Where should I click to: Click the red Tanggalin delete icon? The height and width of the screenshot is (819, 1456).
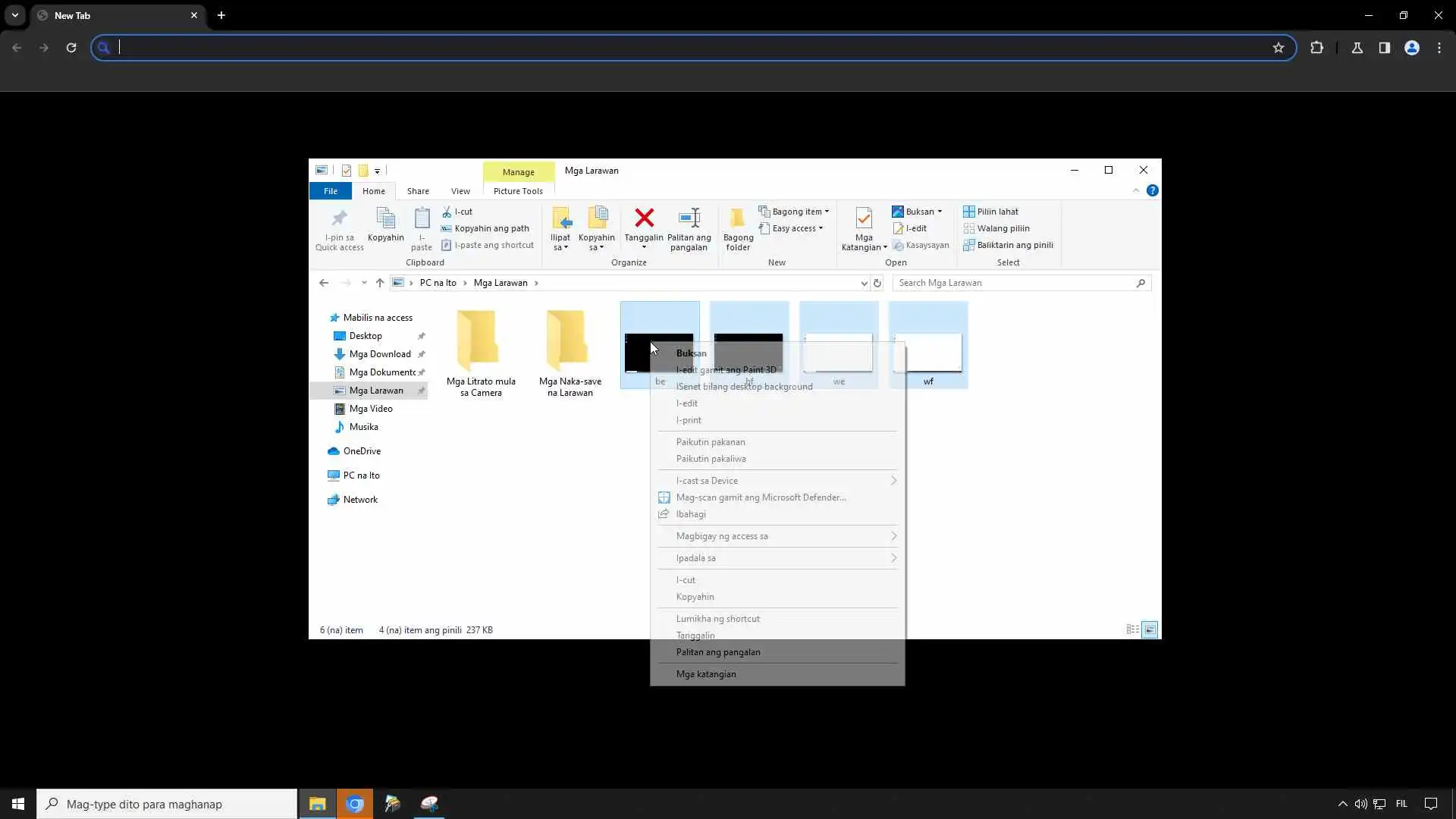point(644,219)
